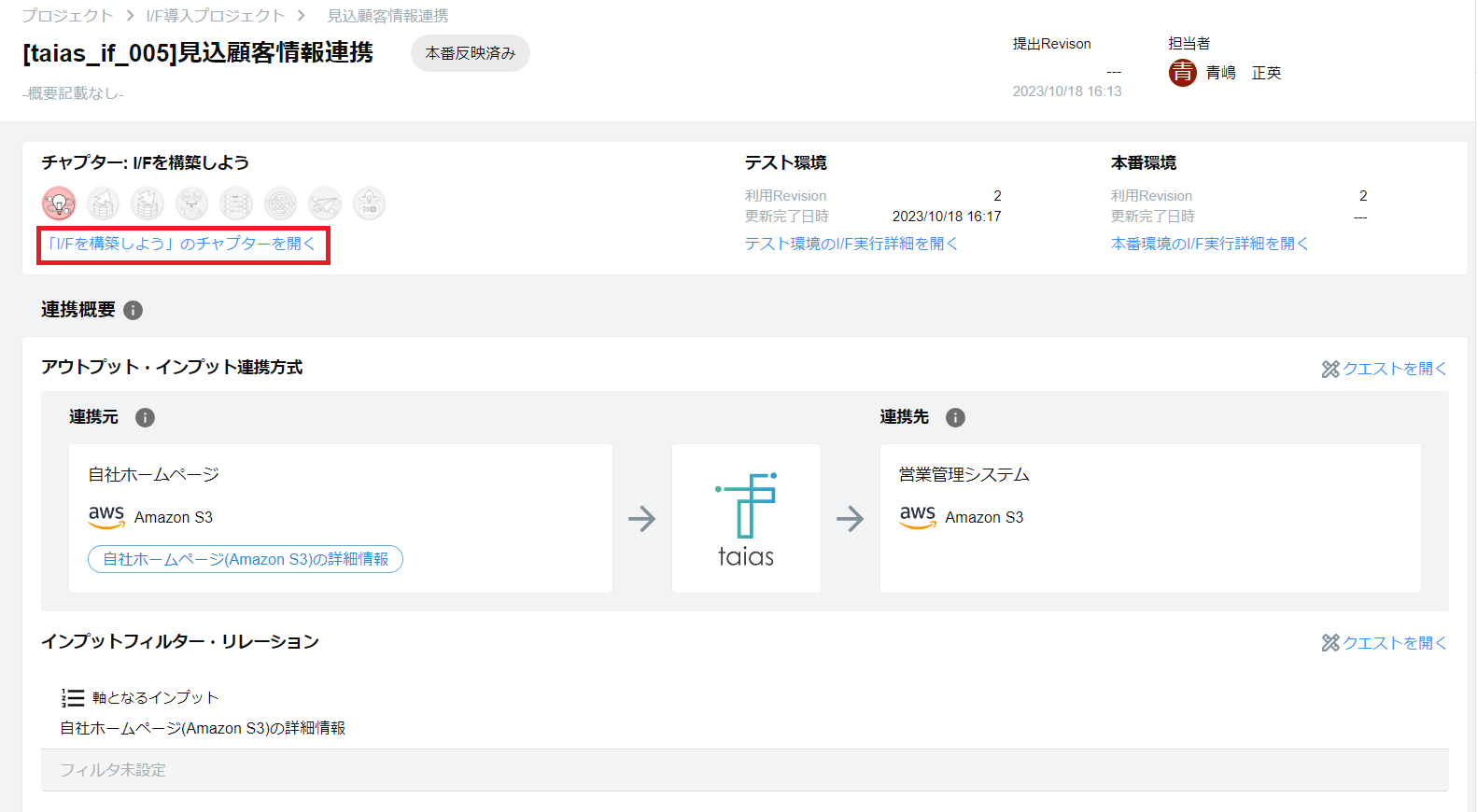The width and height of the screenshot is (1477, 812).
Task: Open クエストを開く for the 連携方式 section
Action: click(1395, 369)
